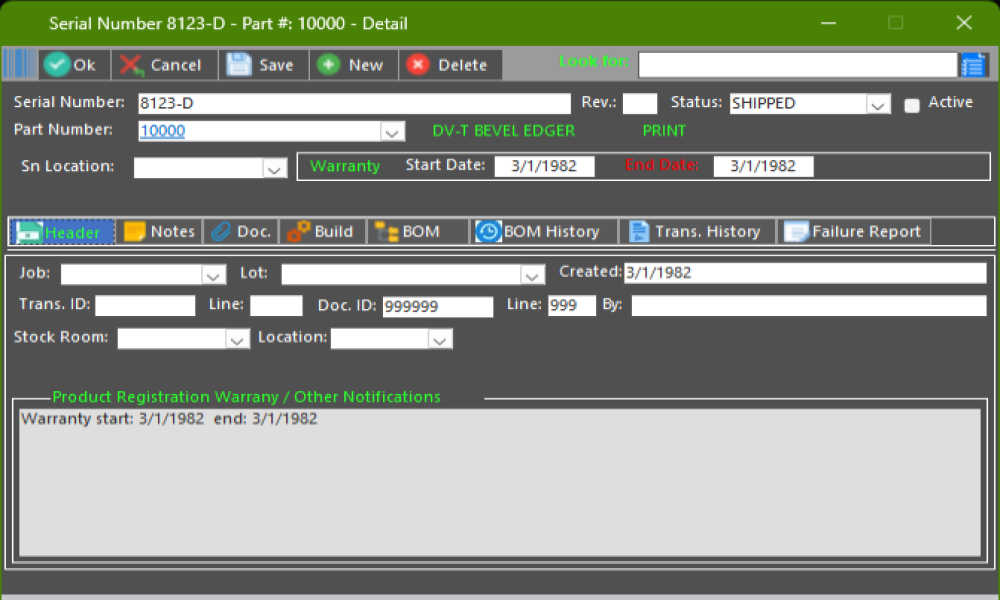Screen dimensions: 1000x600
Task: Click the green plus New icon
Action: tap(328, 65)
